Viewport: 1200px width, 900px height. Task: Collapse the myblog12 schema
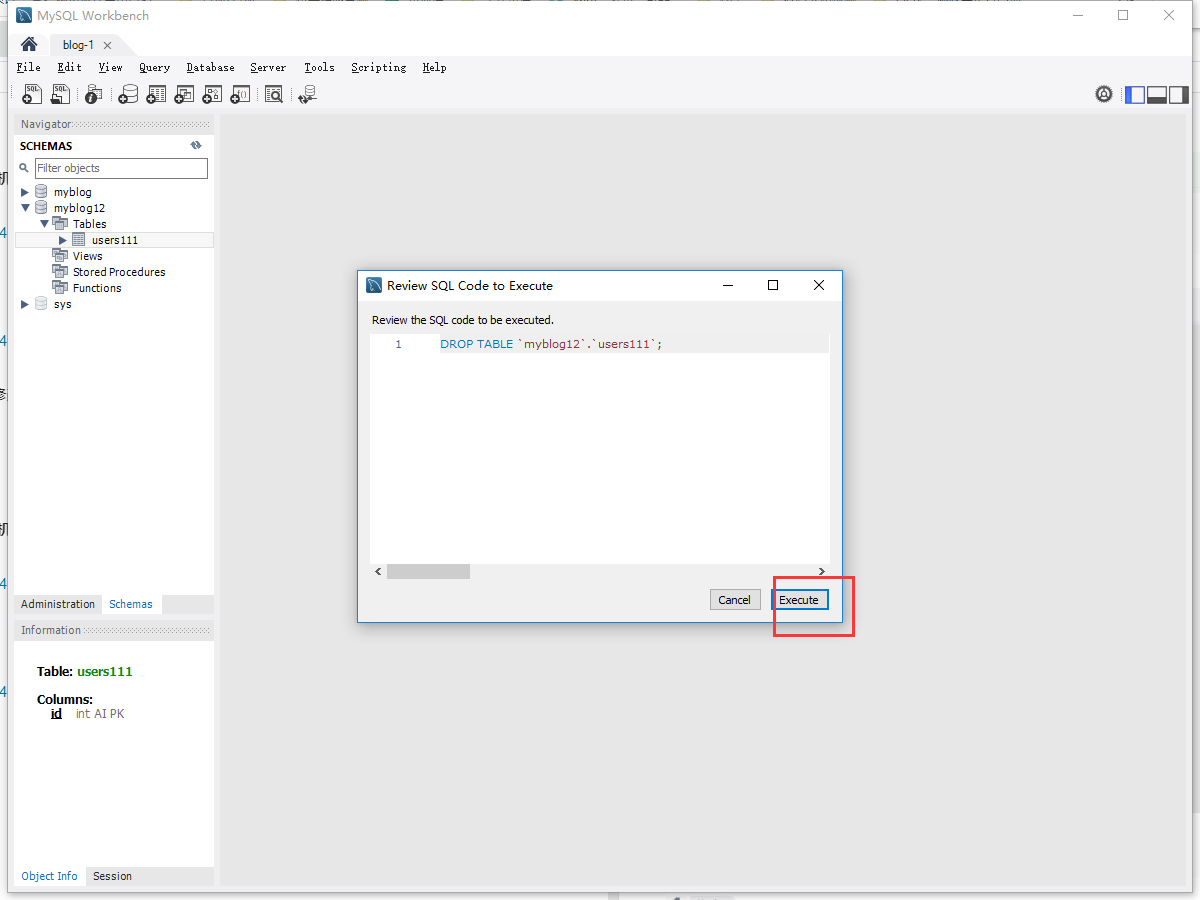coord(26,207)
